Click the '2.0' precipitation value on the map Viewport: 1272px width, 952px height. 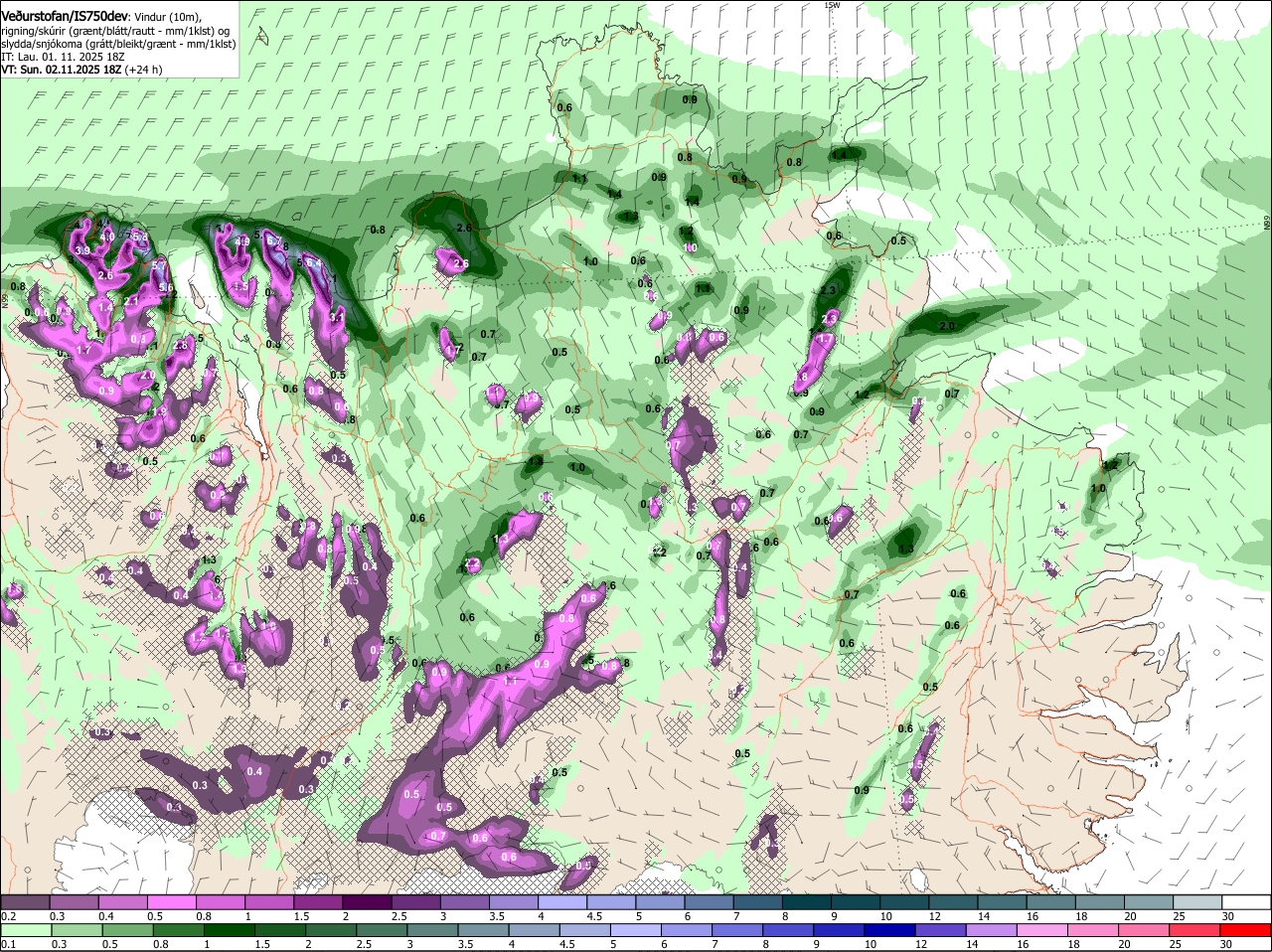pyautogui.click(x=946, y=326)
